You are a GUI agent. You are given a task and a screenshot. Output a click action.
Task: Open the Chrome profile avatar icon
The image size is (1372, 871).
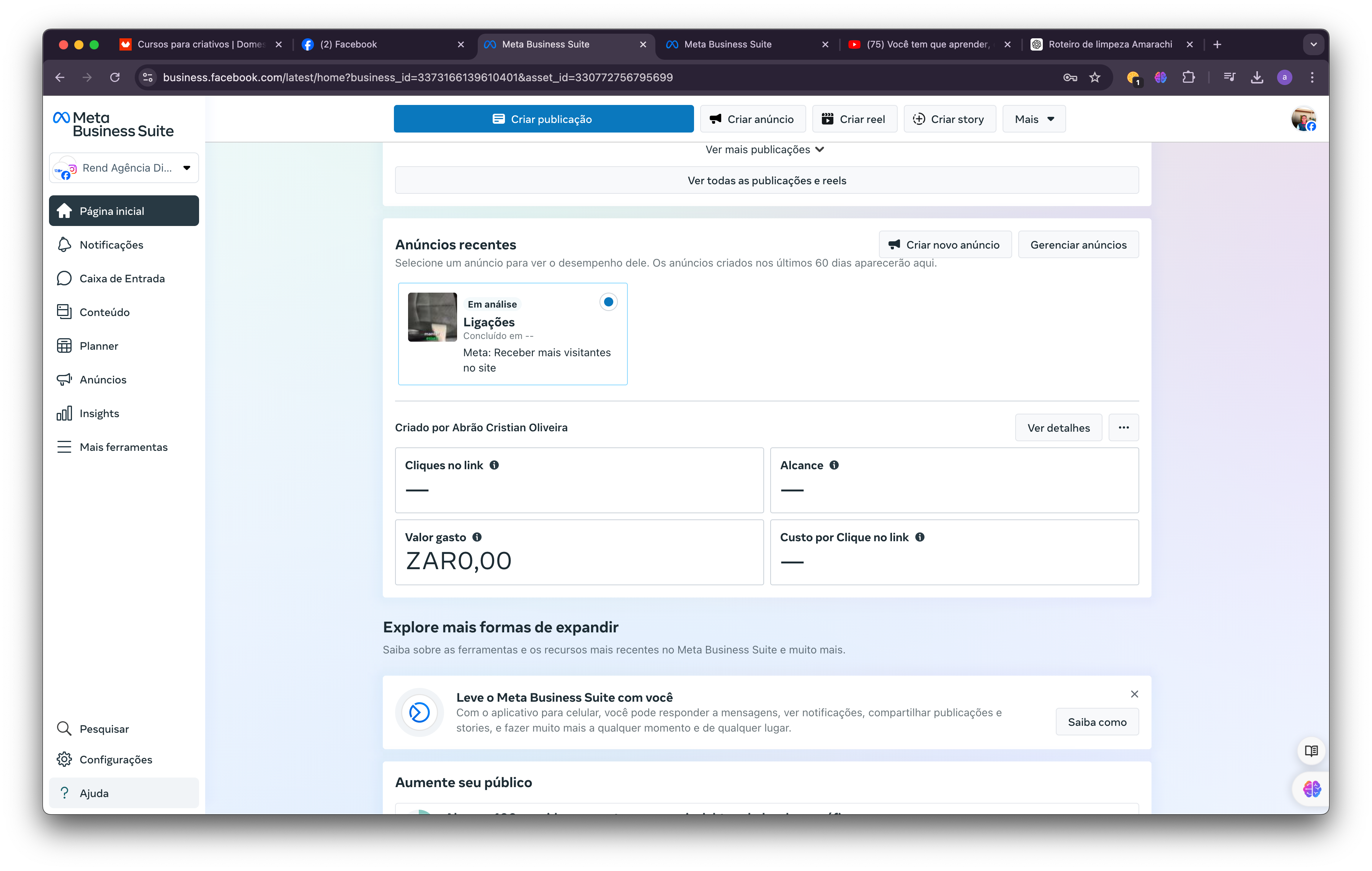coord(1284,77)
